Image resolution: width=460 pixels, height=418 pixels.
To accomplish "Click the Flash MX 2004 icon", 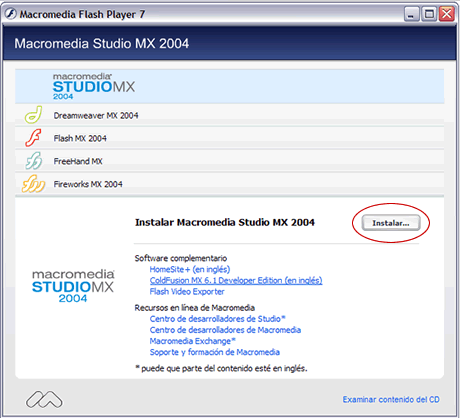I will [x=33, y=138].
